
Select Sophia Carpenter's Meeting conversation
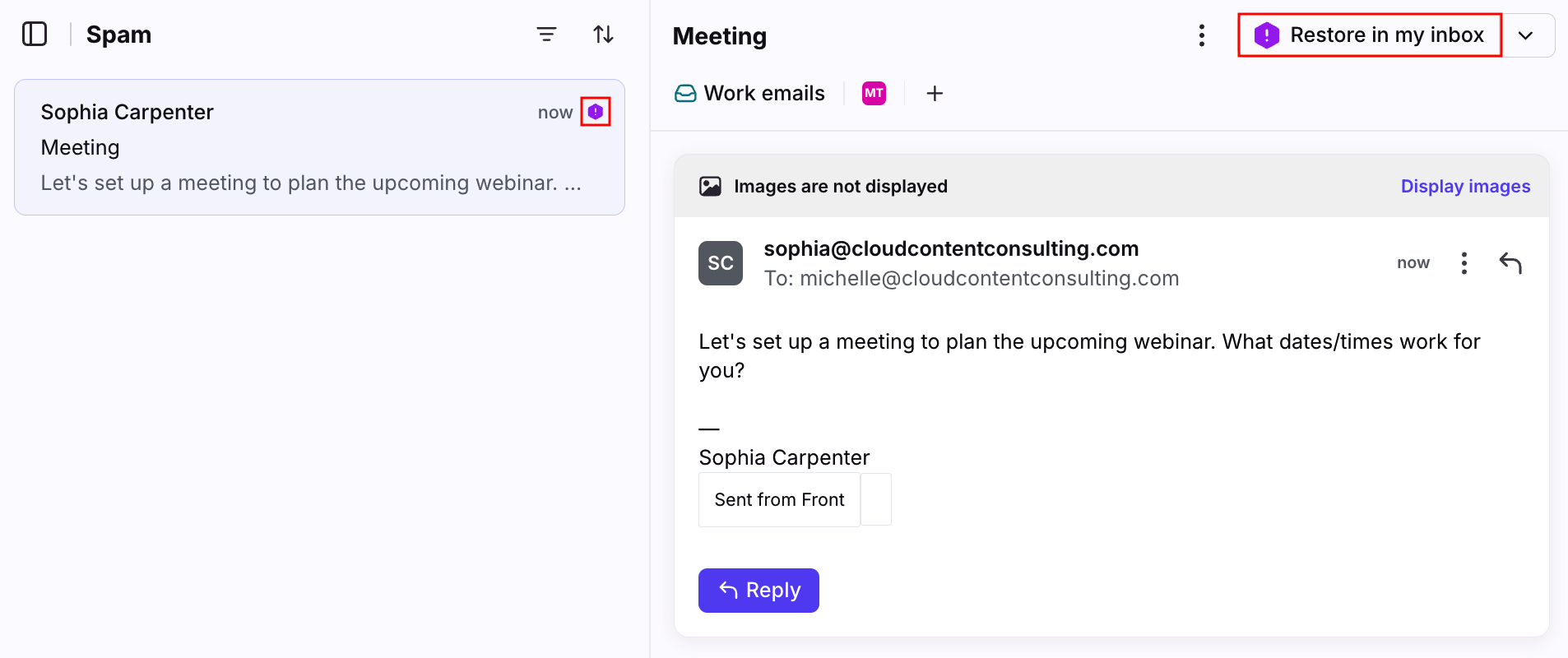coord(320,147)
